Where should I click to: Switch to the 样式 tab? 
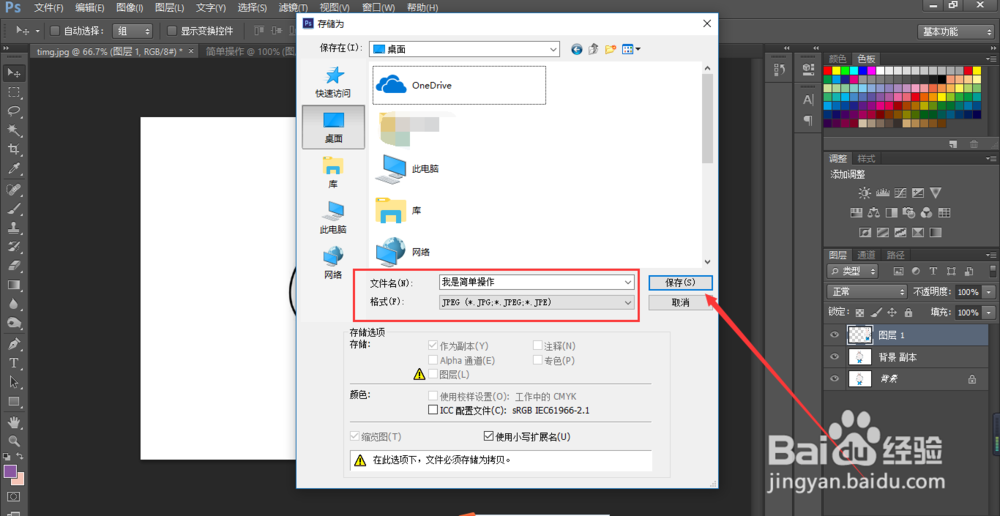[x=866, y=159]
